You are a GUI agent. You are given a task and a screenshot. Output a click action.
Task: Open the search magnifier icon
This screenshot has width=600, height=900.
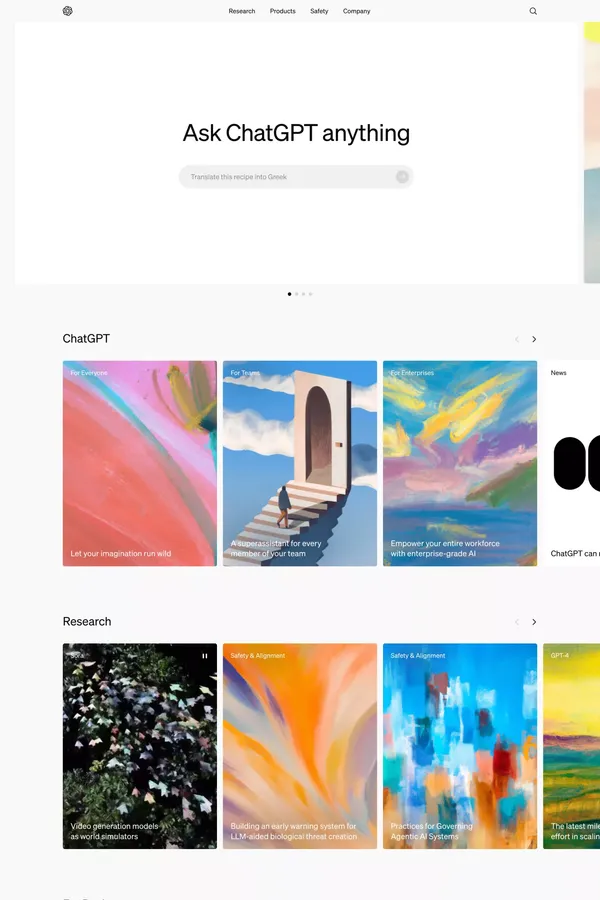pyautogui.click(x=533, y=11)
